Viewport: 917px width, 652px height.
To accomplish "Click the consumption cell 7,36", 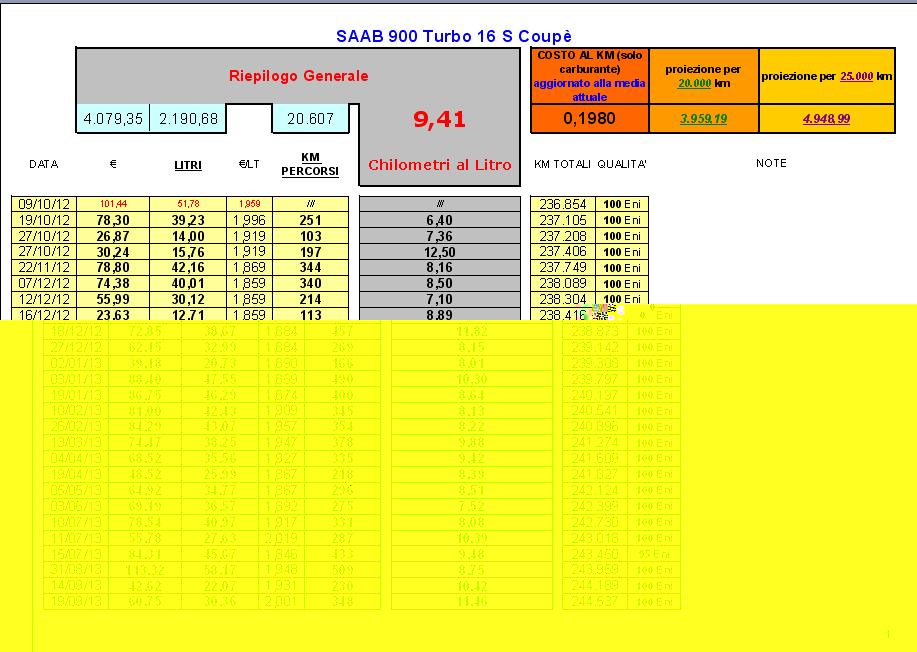I will (440, 236).
